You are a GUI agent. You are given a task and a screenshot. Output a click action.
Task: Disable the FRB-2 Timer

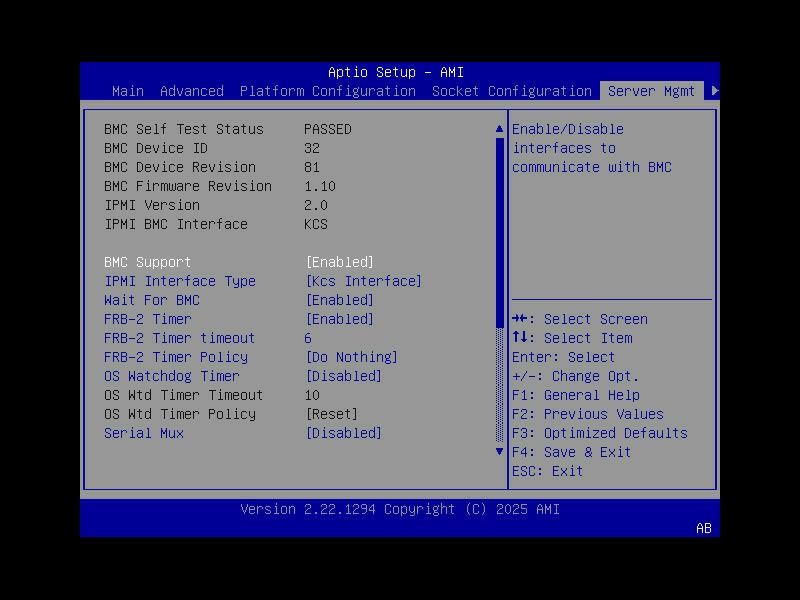point(340,319)
